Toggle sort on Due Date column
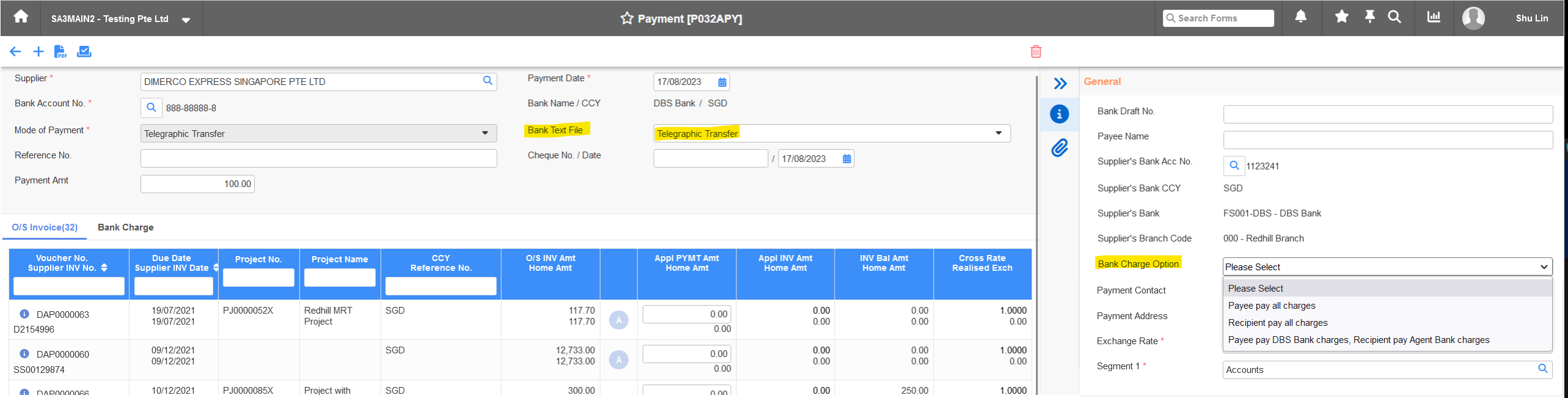This screenshot has height=398, width=1568. (x=216, y=268)
